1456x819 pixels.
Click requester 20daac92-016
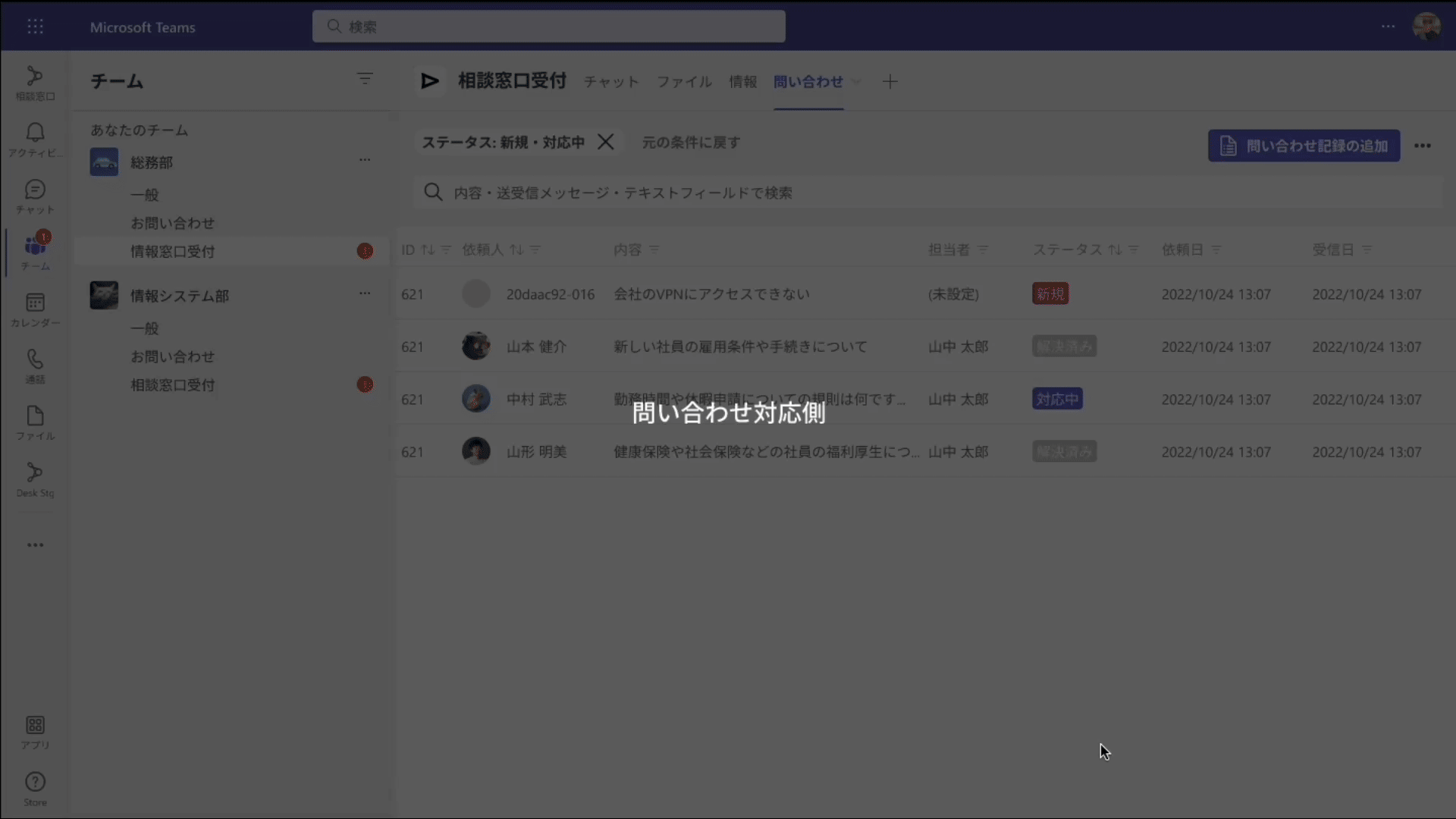(x=551, y=293)
